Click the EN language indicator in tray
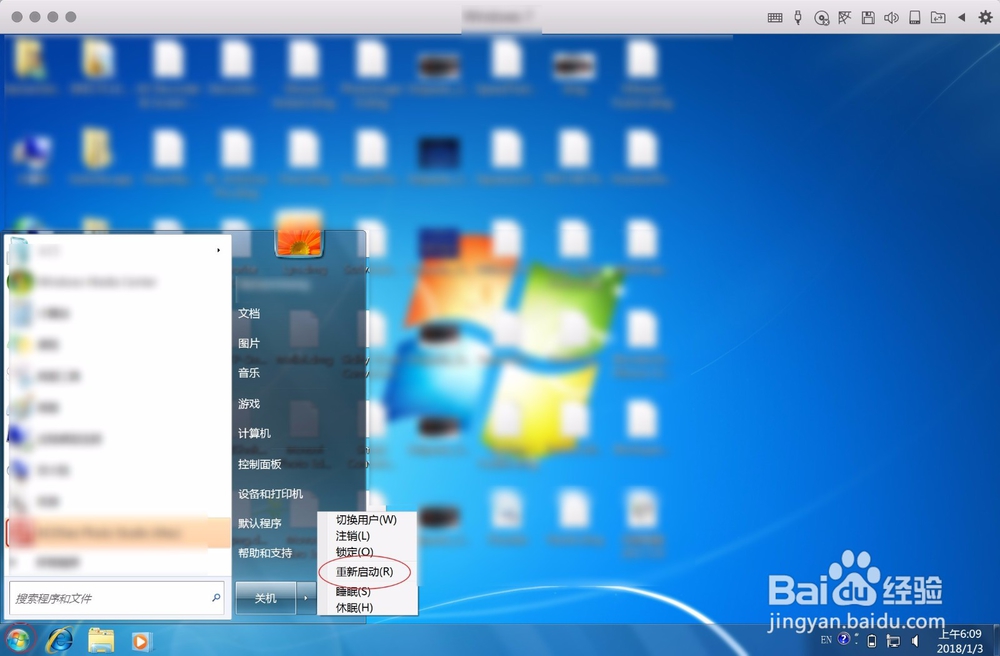 pyautogui.click(x=826, y=639)
